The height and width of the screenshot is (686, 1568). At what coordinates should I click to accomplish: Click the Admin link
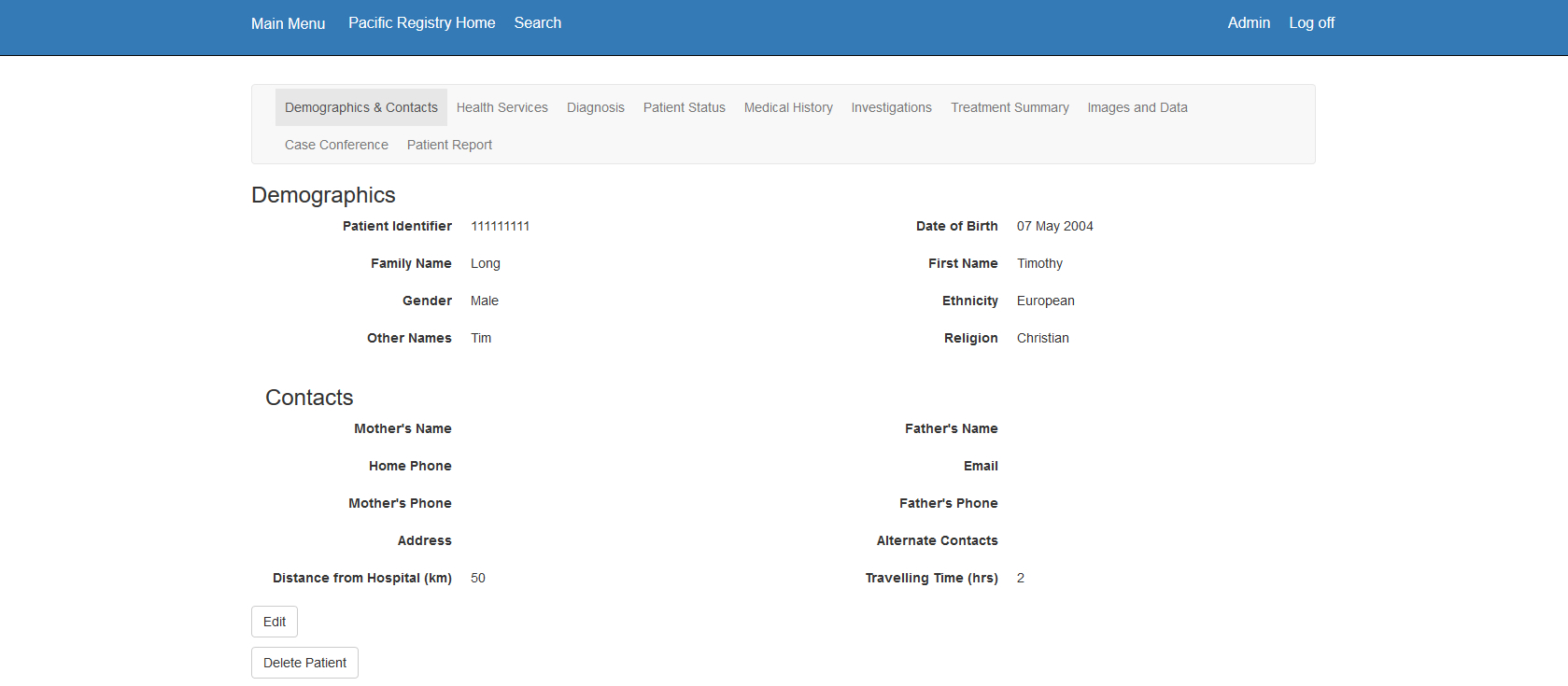pos(1248,23)
